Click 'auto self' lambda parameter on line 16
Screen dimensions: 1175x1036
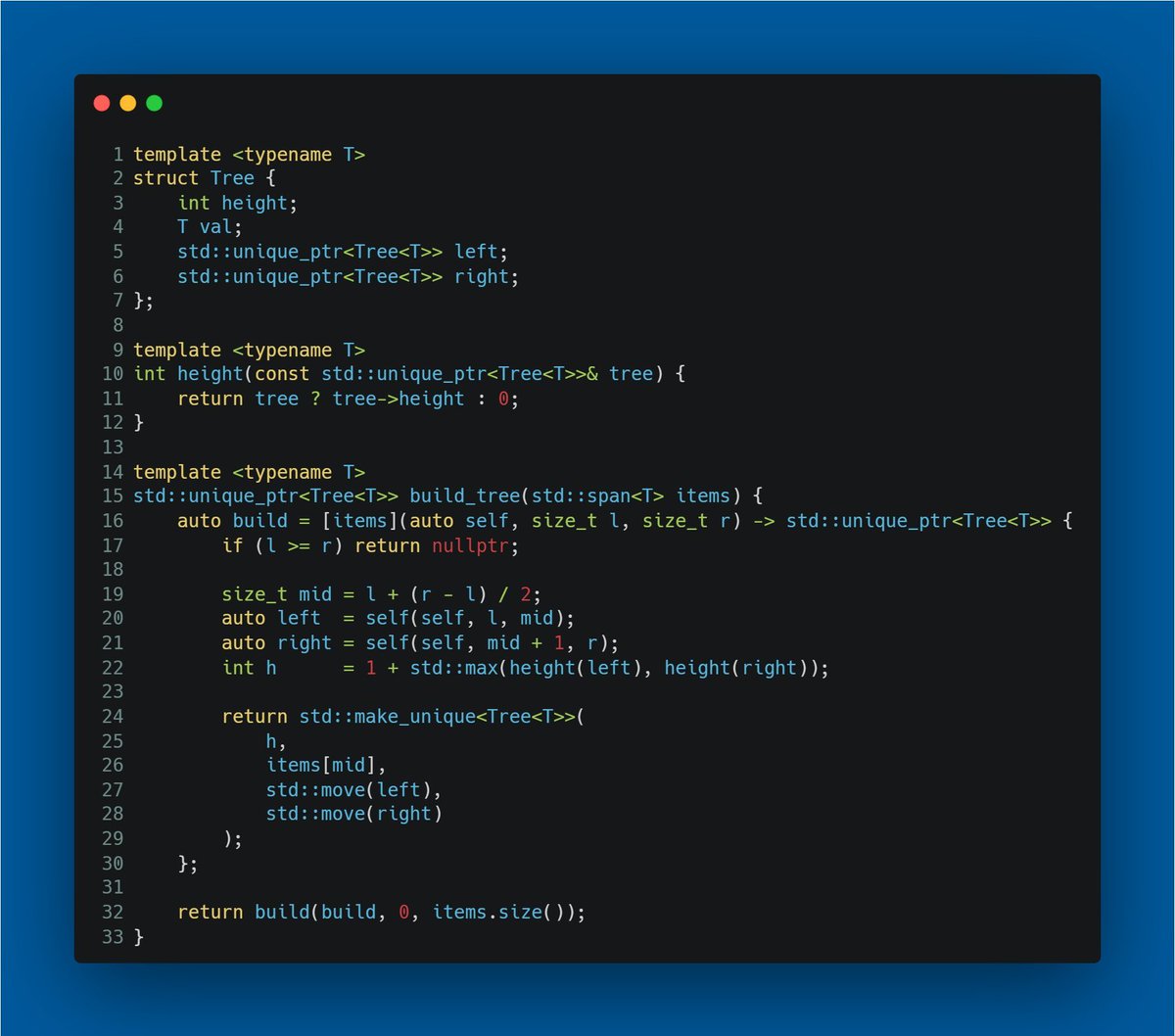pos(459,521)
